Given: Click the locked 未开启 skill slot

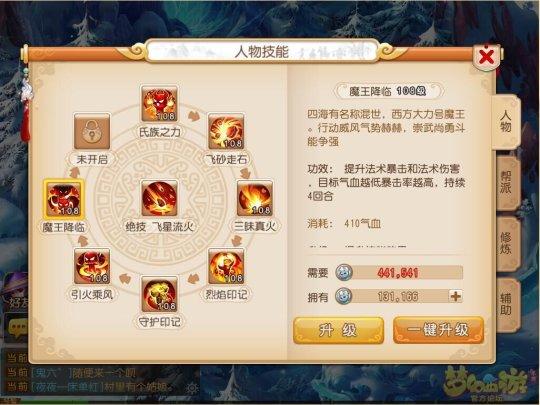Looking at the screenshot, I should pyautogui.click(x=92, y=132).
